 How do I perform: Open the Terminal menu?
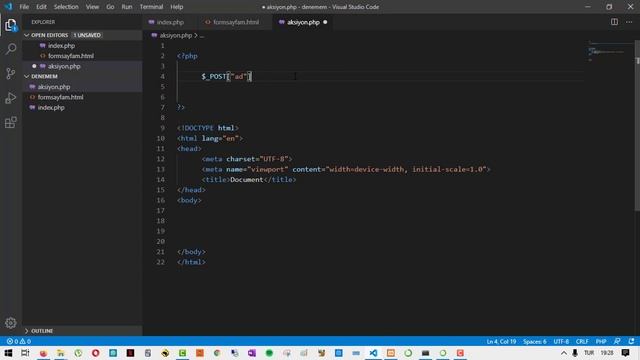click(151, 7)
